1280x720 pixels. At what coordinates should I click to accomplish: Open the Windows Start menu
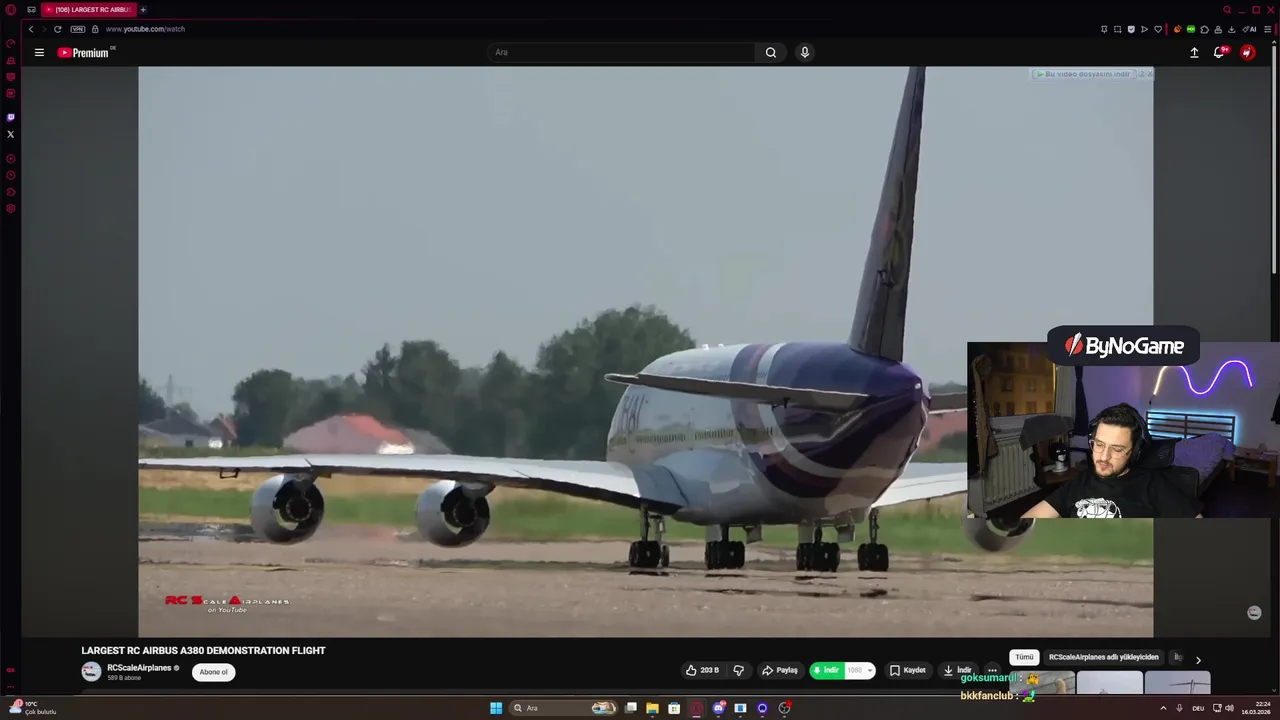(496, 708)
